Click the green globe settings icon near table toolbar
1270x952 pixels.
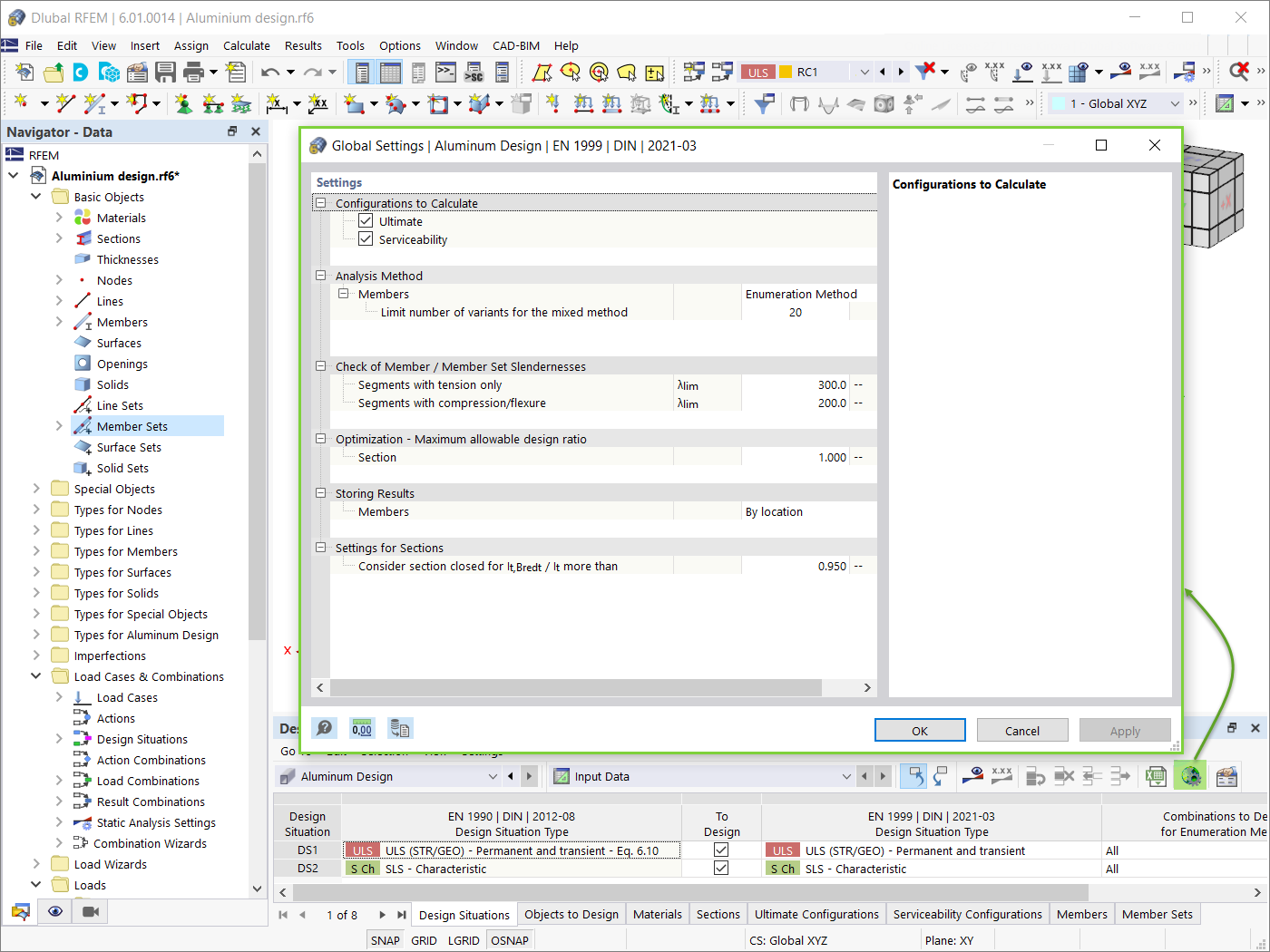[1190, 776]
